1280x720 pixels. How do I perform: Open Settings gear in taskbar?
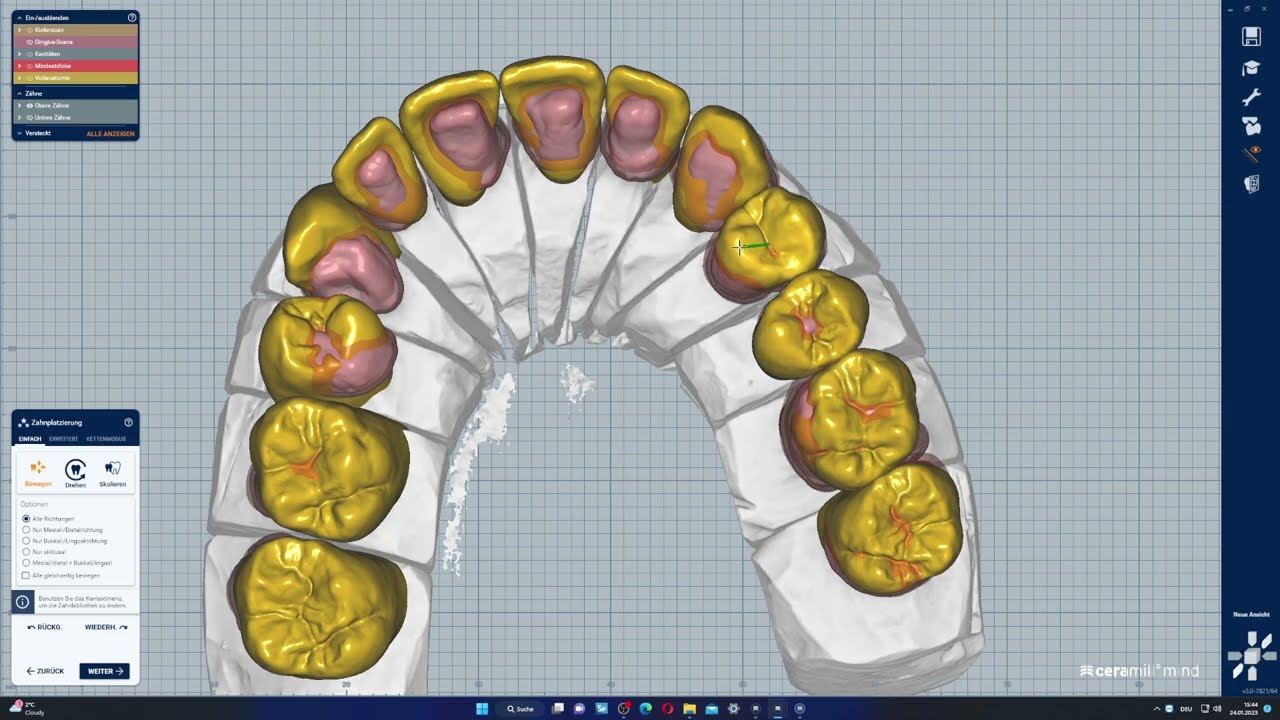pyautogui.click(x=733, y=709)
